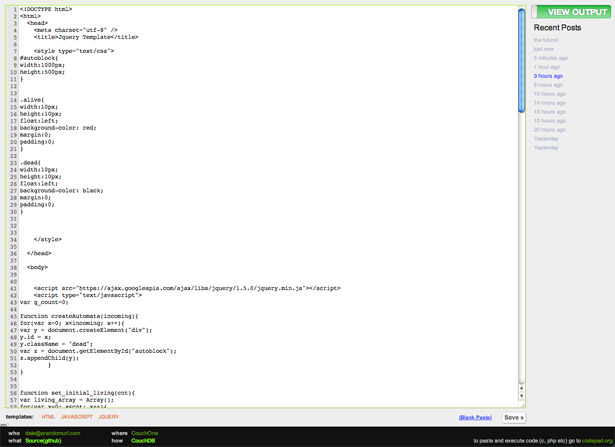Click the '<style type="text/css">' line
Viewport: 615px width, 447px height.
[74, 51]
